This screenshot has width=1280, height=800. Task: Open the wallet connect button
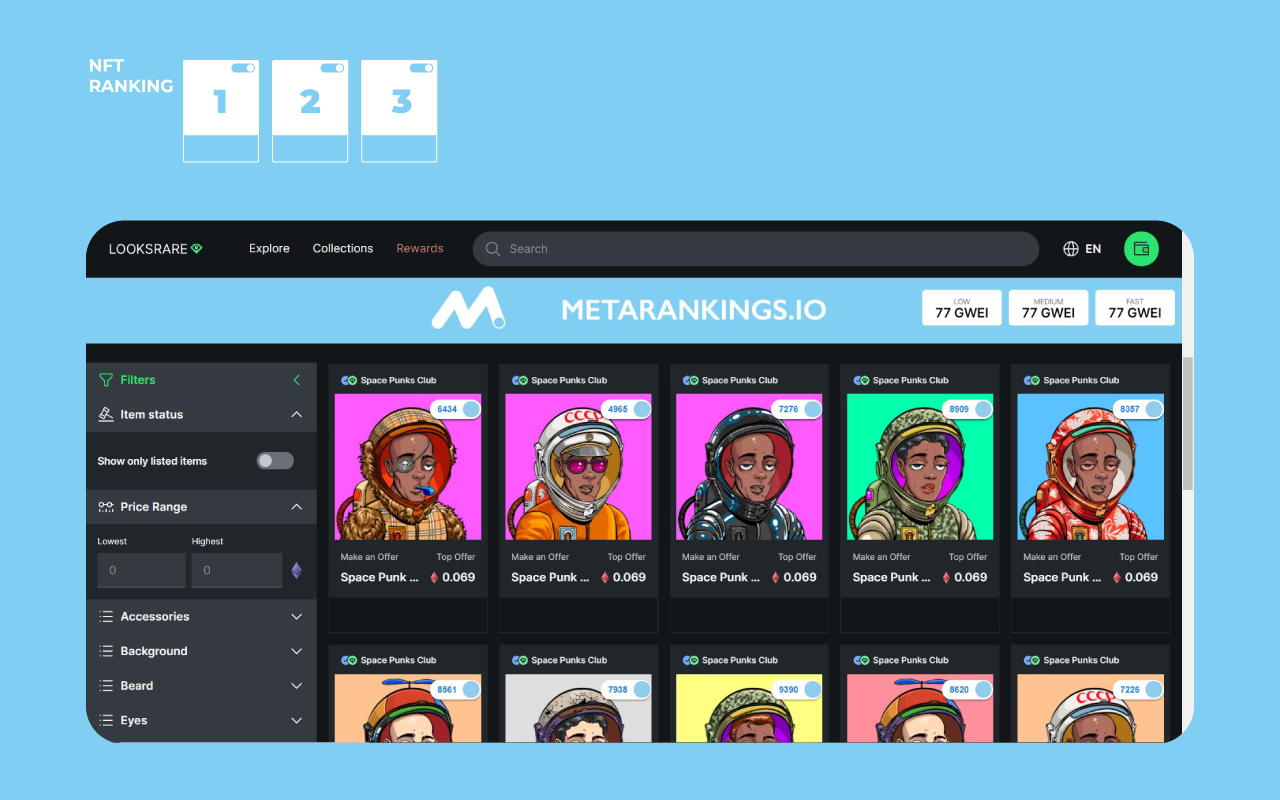[1141, 249]
